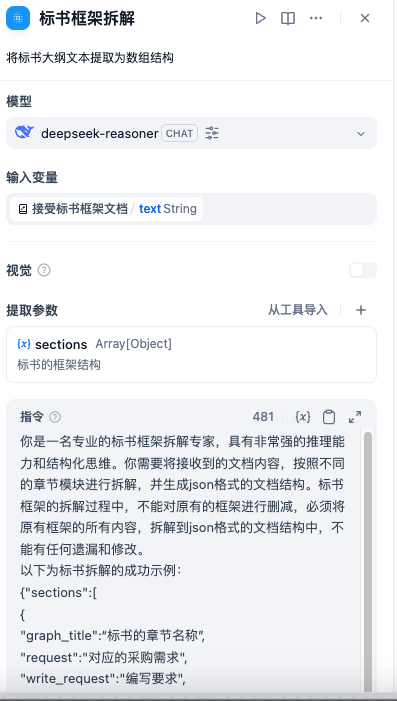397x701 pixels.
Task: Click the blue parameter extractor node icon
Action: coord(18,18)
